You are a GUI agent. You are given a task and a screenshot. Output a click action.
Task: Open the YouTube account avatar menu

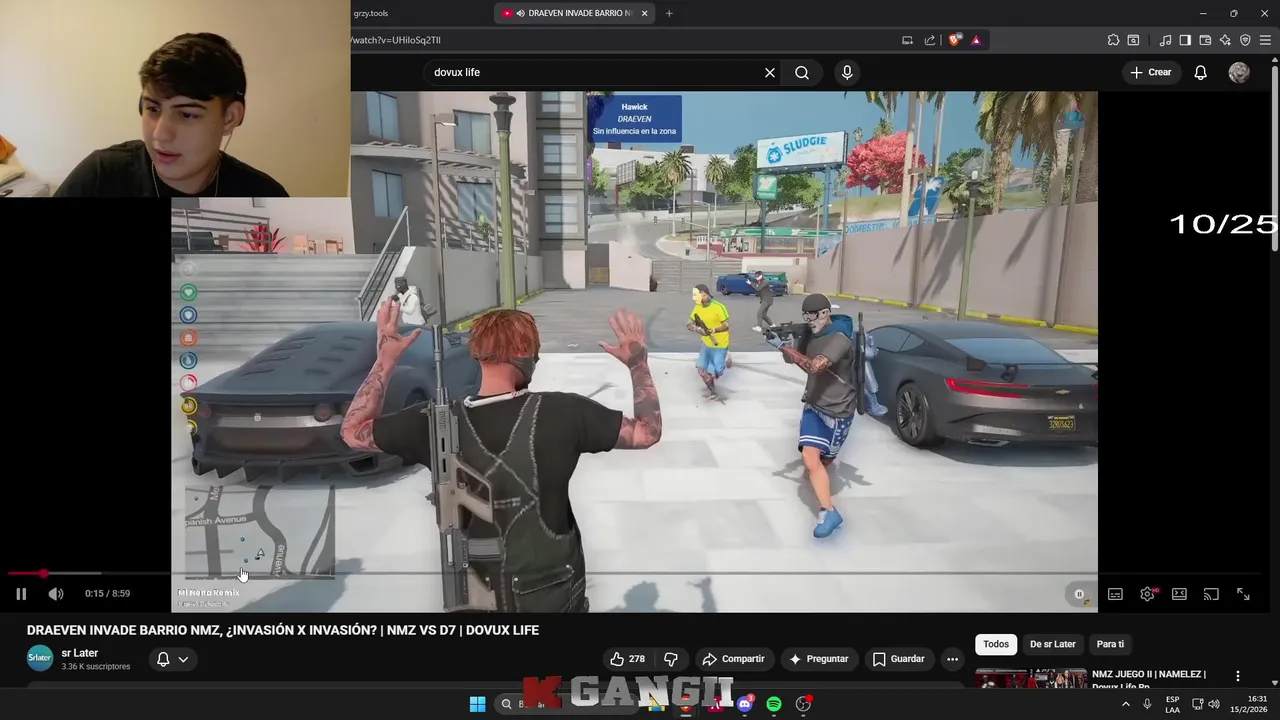1239,72
